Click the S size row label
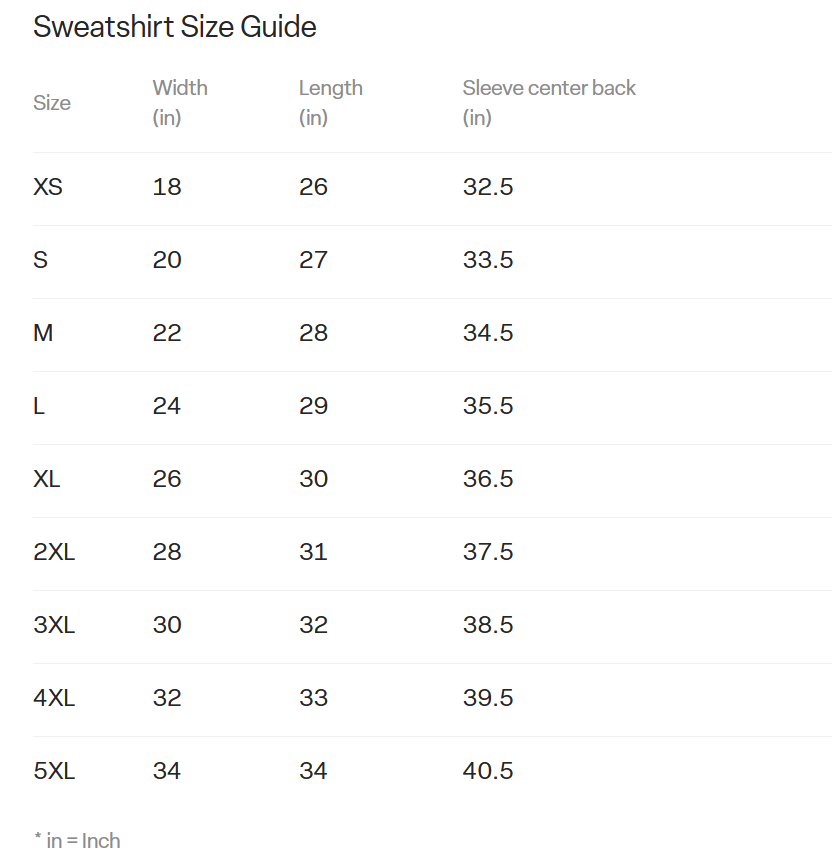Screen dimensions: 832x856 [41, 260]
